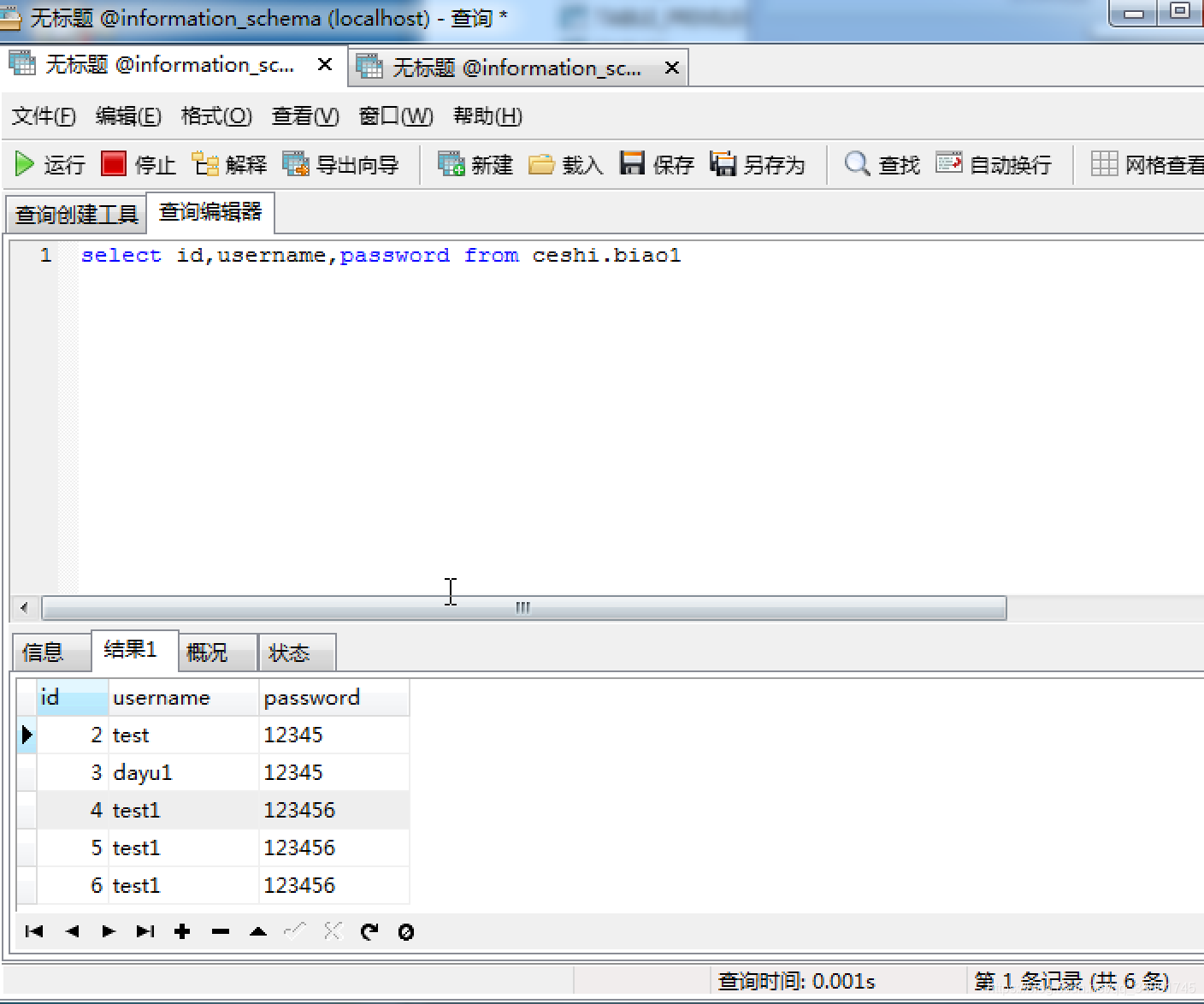
Task: Delete the record with minus button
Action: point(221,931)
